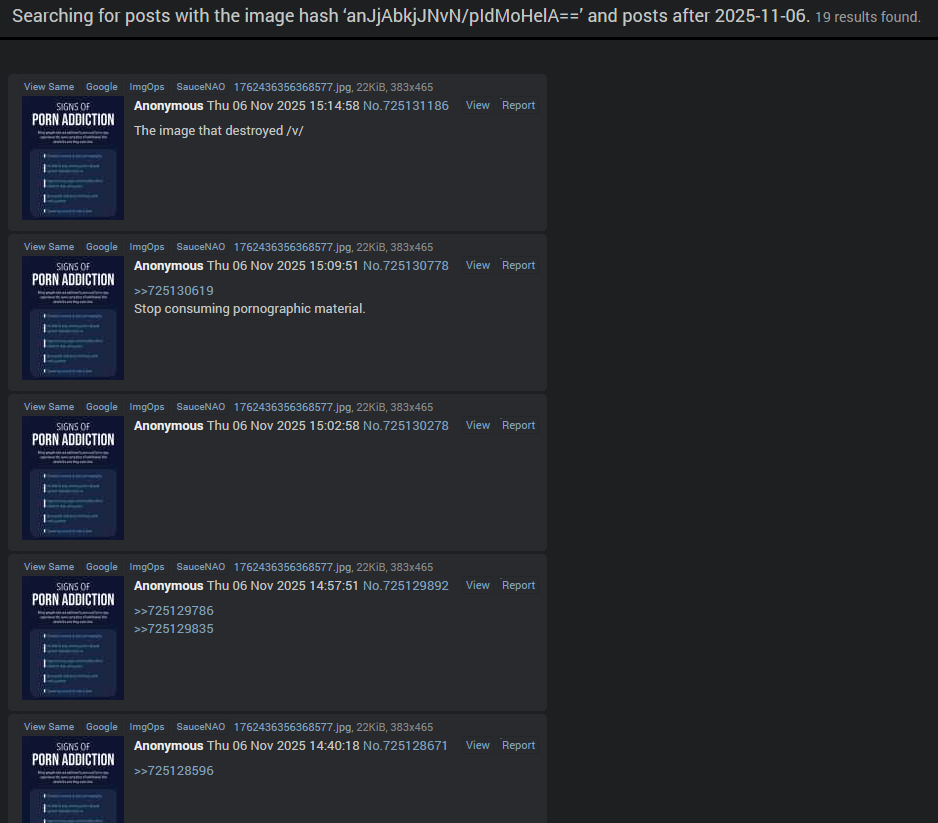Open image filename link in post No.725130278
The width and height of the screenshot is (938, 823).
click(292, 407)
